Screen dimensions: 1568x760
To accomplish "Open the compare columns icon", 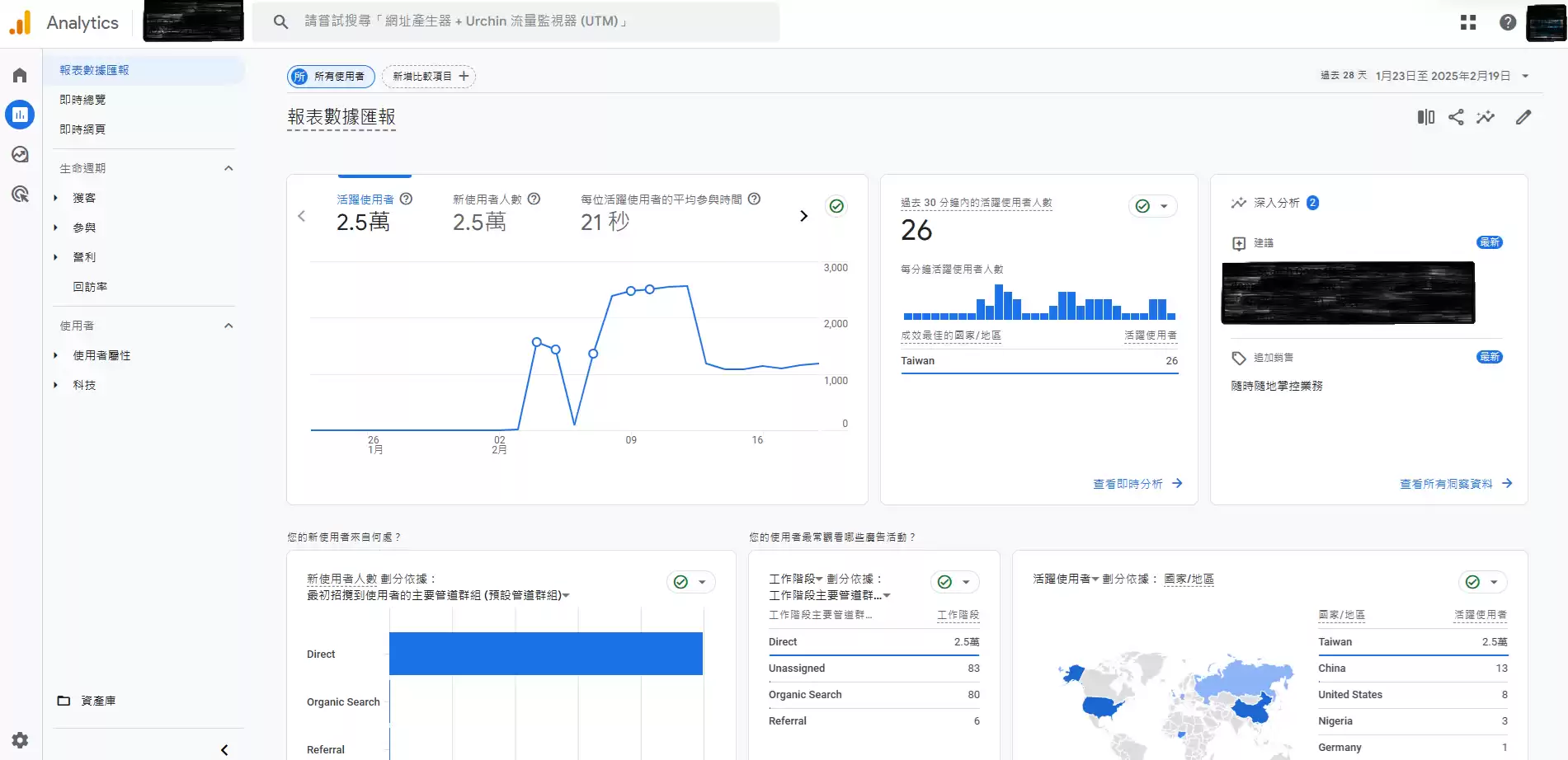I will coord(1426,117).
